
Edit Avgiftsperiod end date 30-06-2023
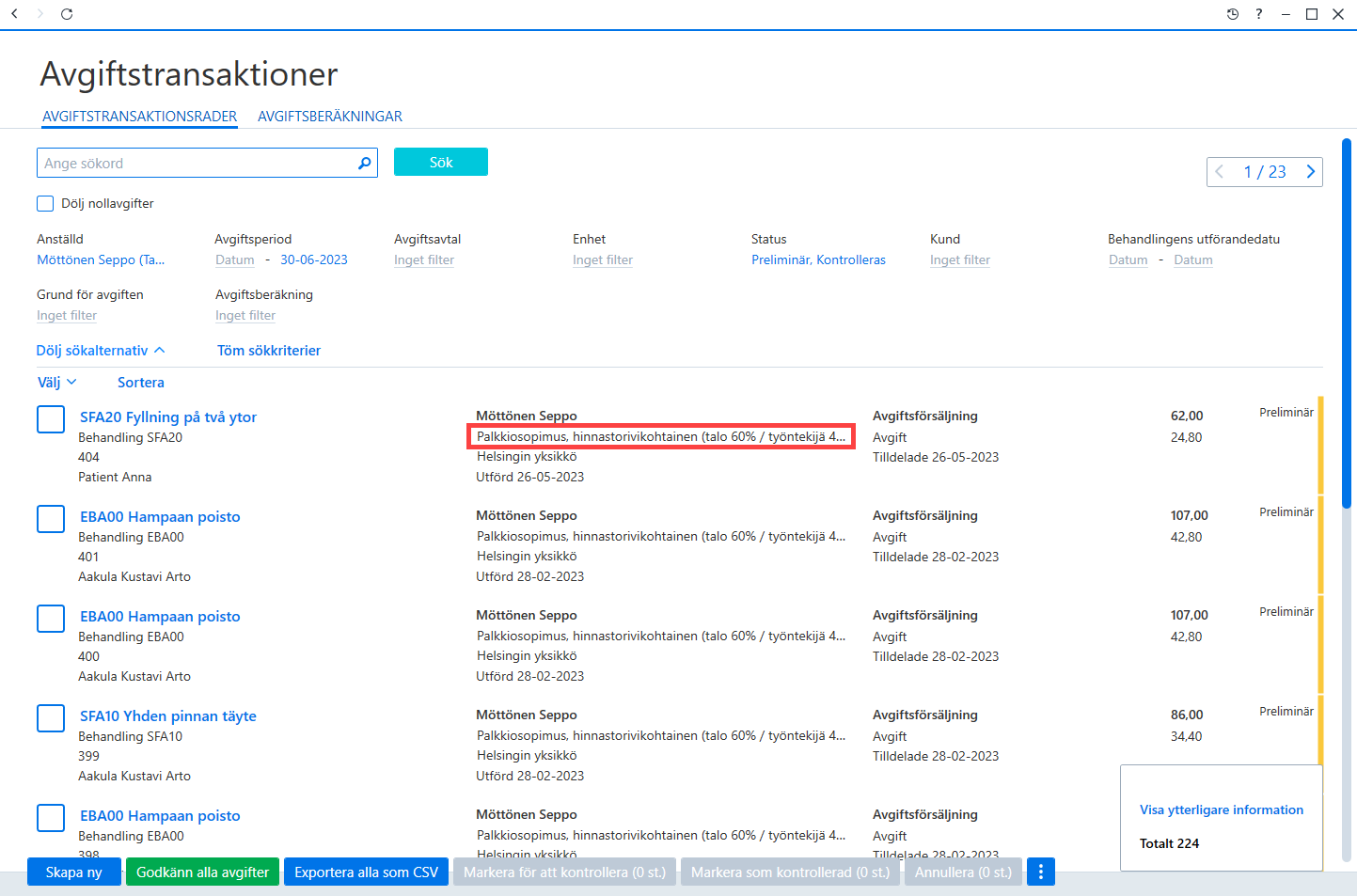tap(314, 259)
